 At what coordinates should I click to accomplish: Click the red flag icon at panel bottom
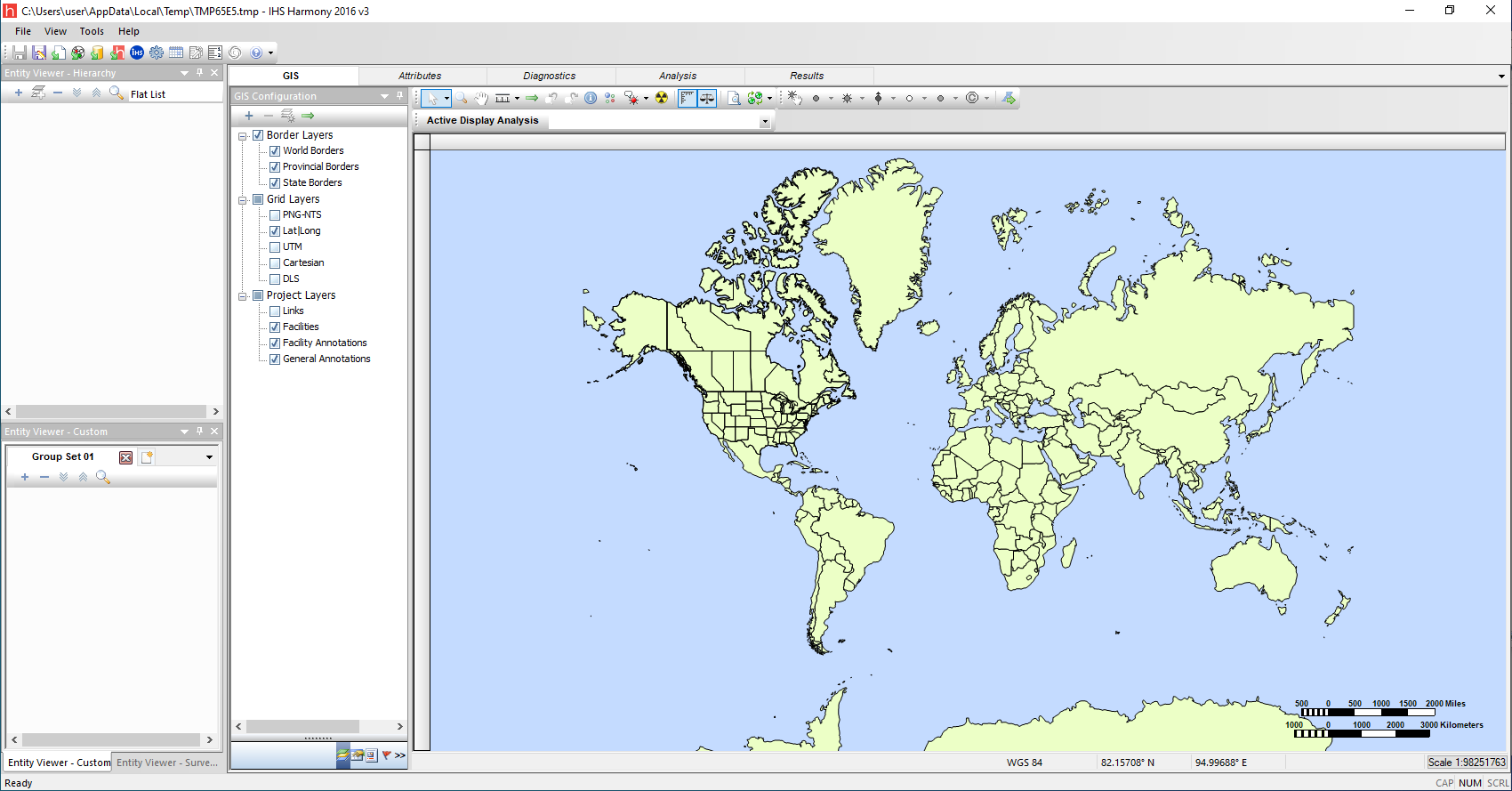point(386,755)
